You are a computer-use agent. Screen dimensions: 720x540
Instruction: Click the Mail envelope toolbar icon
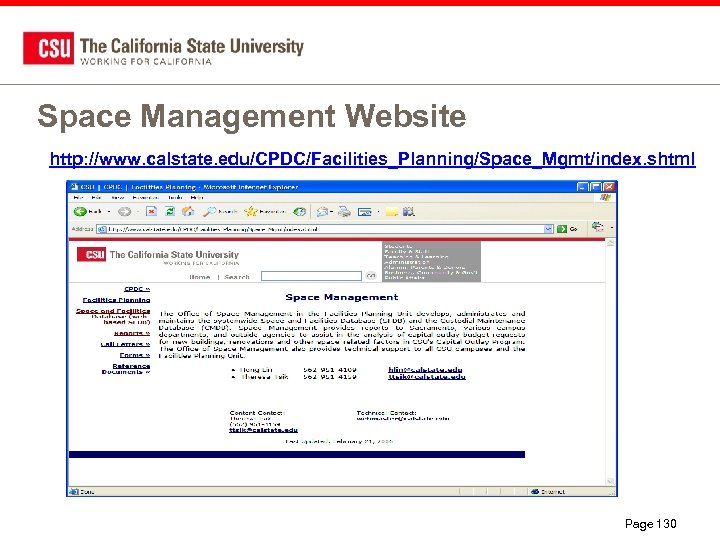point(322,211)
